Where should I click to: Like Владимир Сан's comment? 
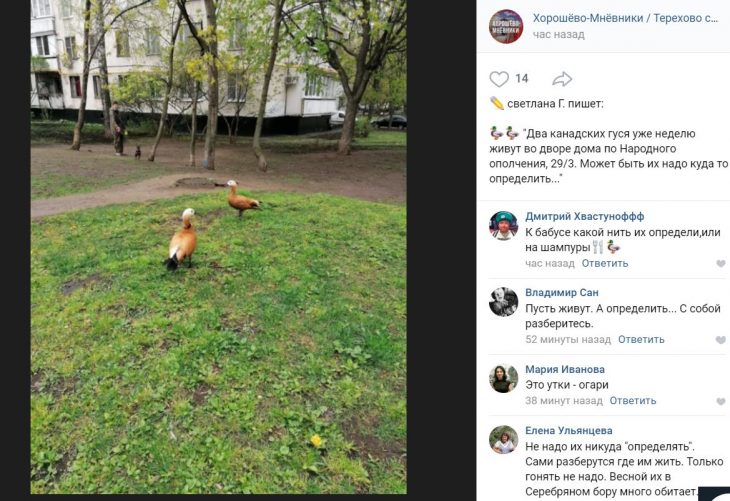(x=721, y=340)
